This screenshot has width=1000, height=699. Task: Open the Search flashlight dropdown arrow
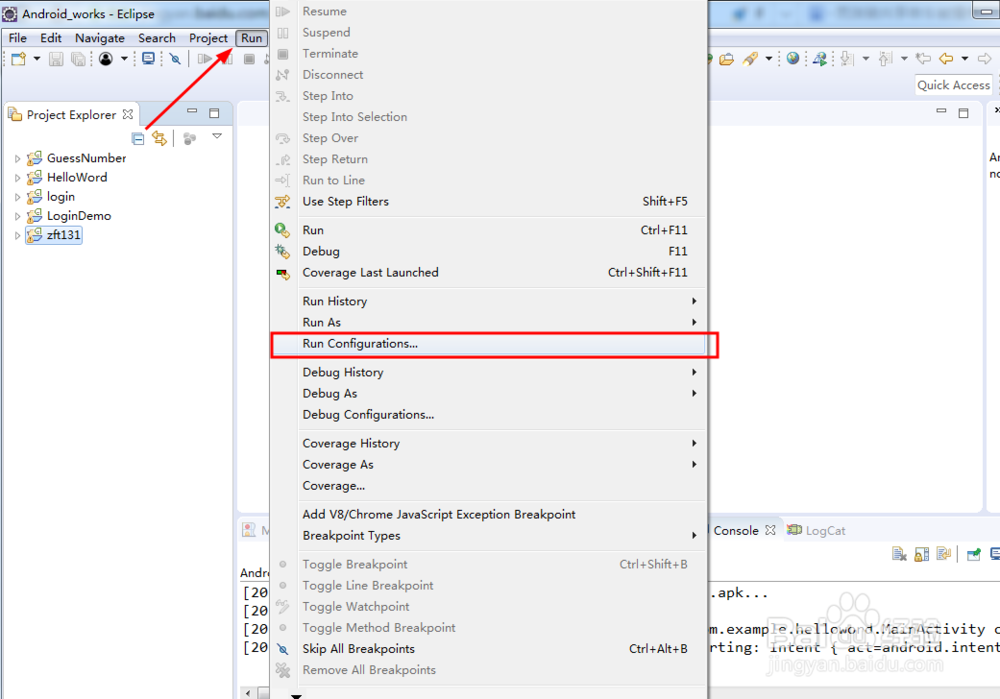click(769, 59)
